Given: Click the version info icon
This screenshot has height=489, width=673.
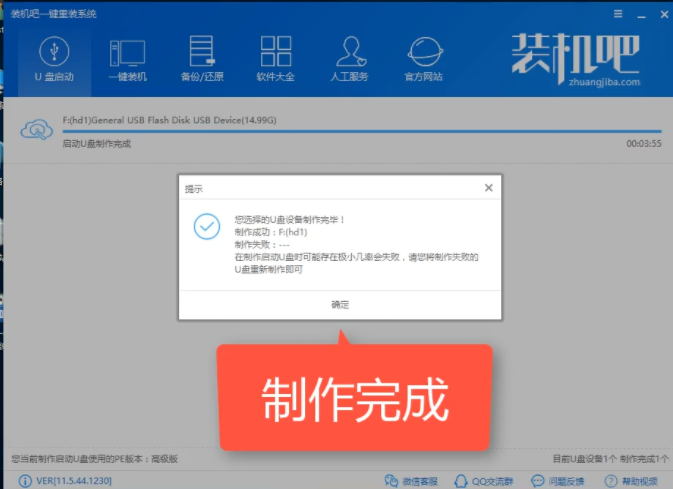Looking at the screenshot, I should click(25, 481).
